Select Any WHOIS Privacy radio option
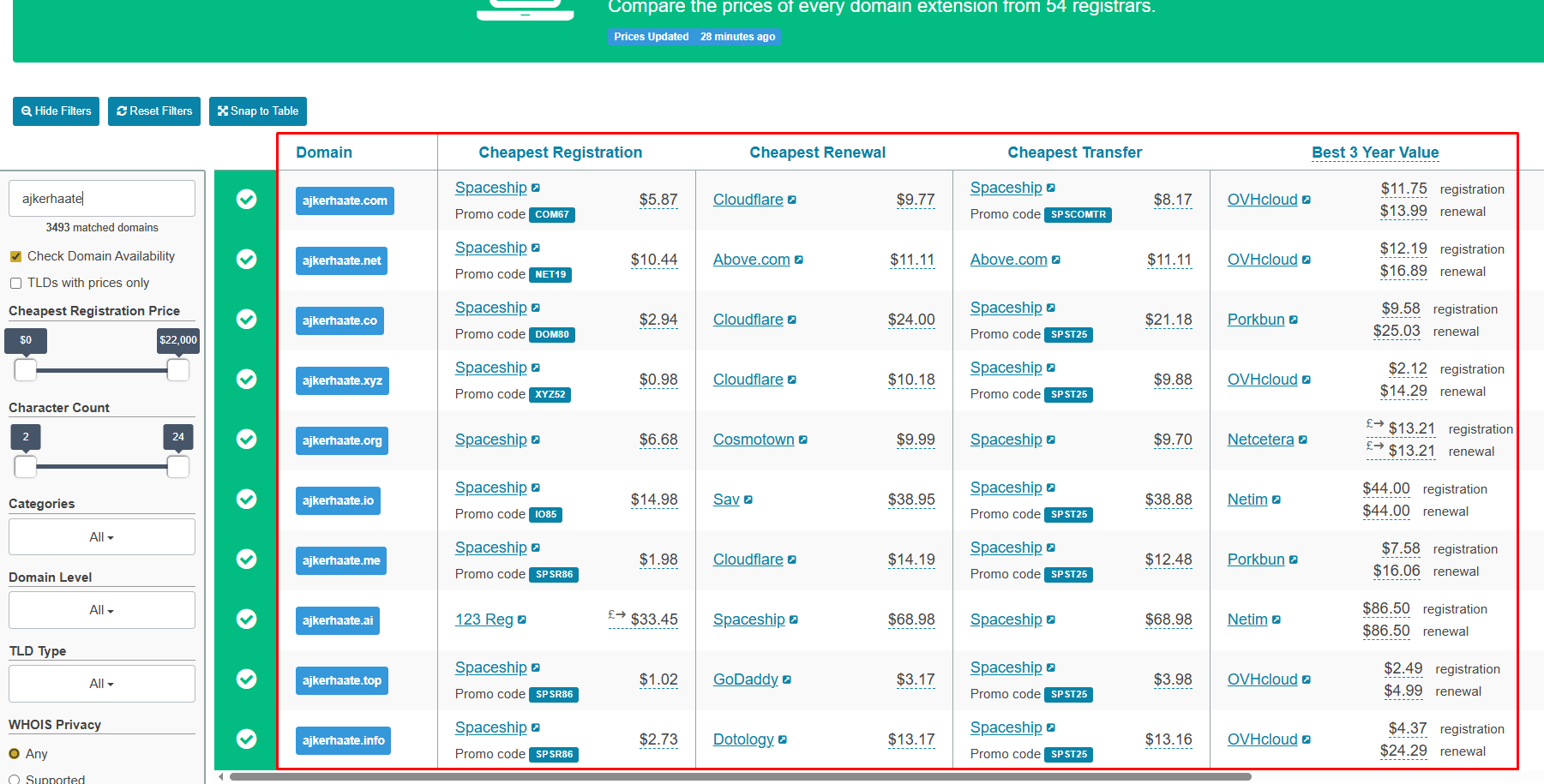This screenshot has height=784, width=1544. (14, 754)
